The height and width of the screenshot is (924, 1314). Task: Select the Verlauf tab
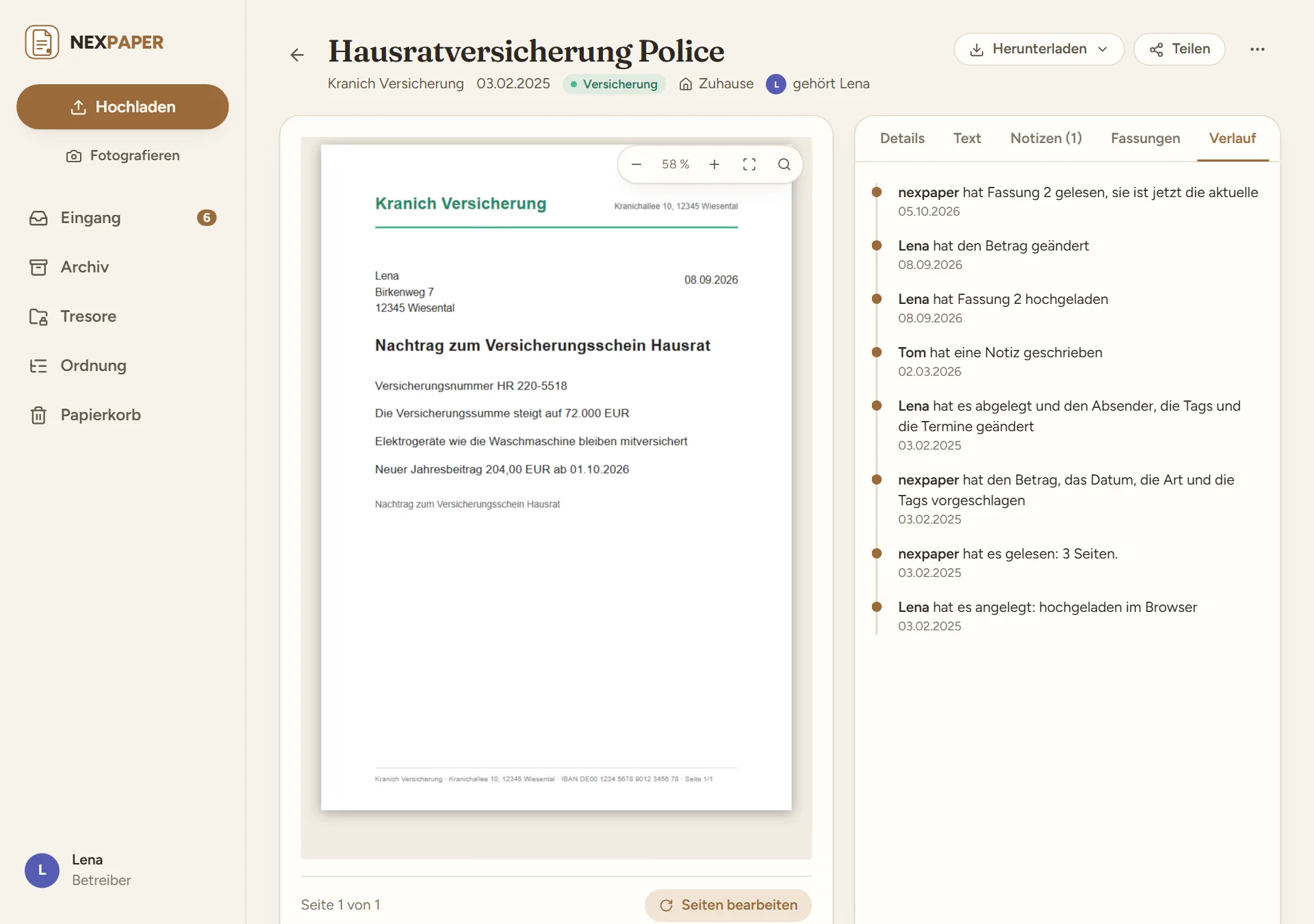[x=1233, y=138]
